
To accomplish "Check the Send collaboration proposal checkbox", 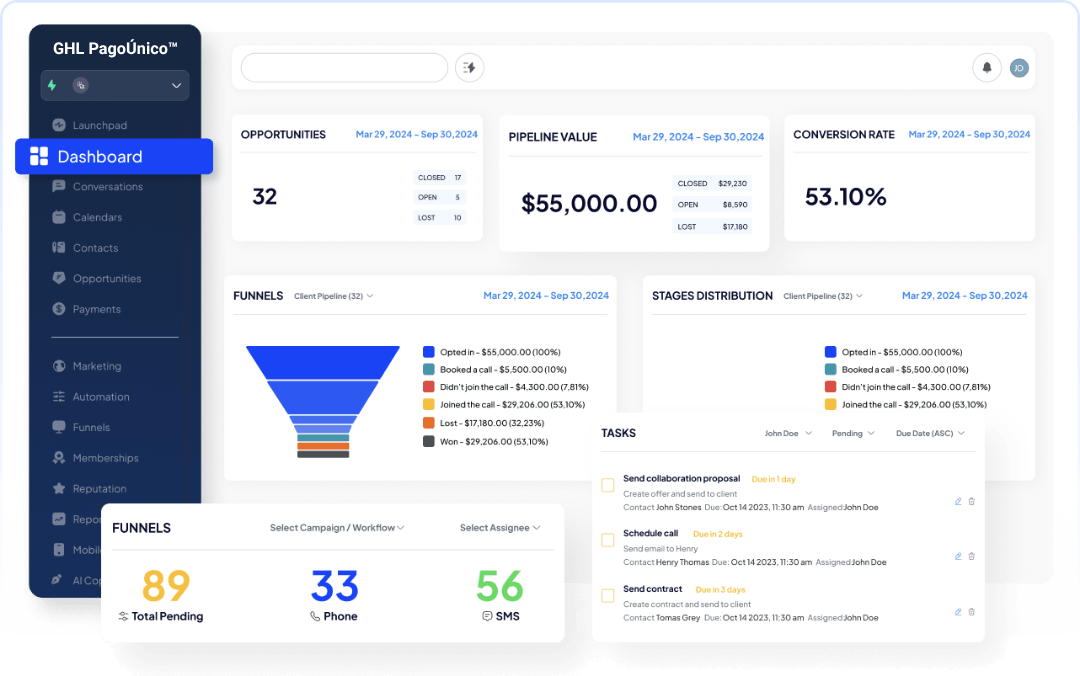I will pos(608,485).
